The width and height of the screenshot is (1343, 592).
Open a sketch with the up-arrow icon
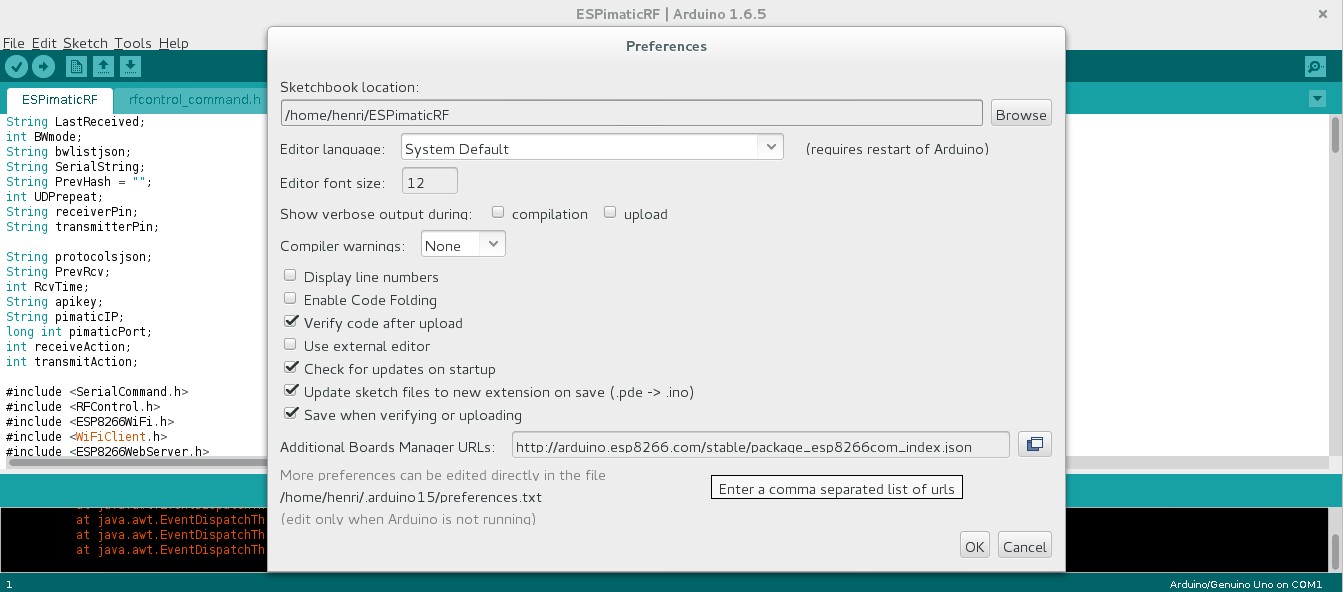103,67
